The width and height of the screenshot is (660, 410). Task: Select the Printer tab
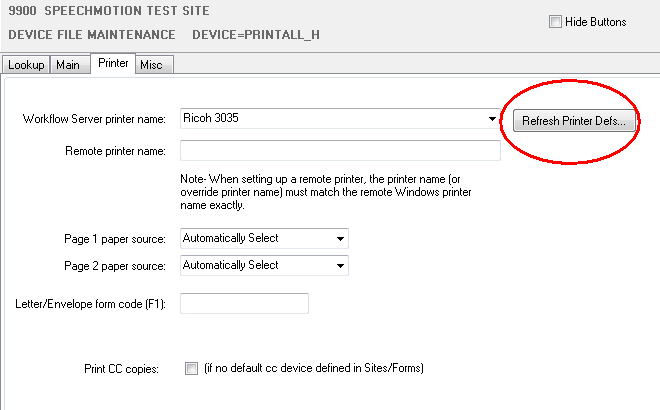pos(112,64)
